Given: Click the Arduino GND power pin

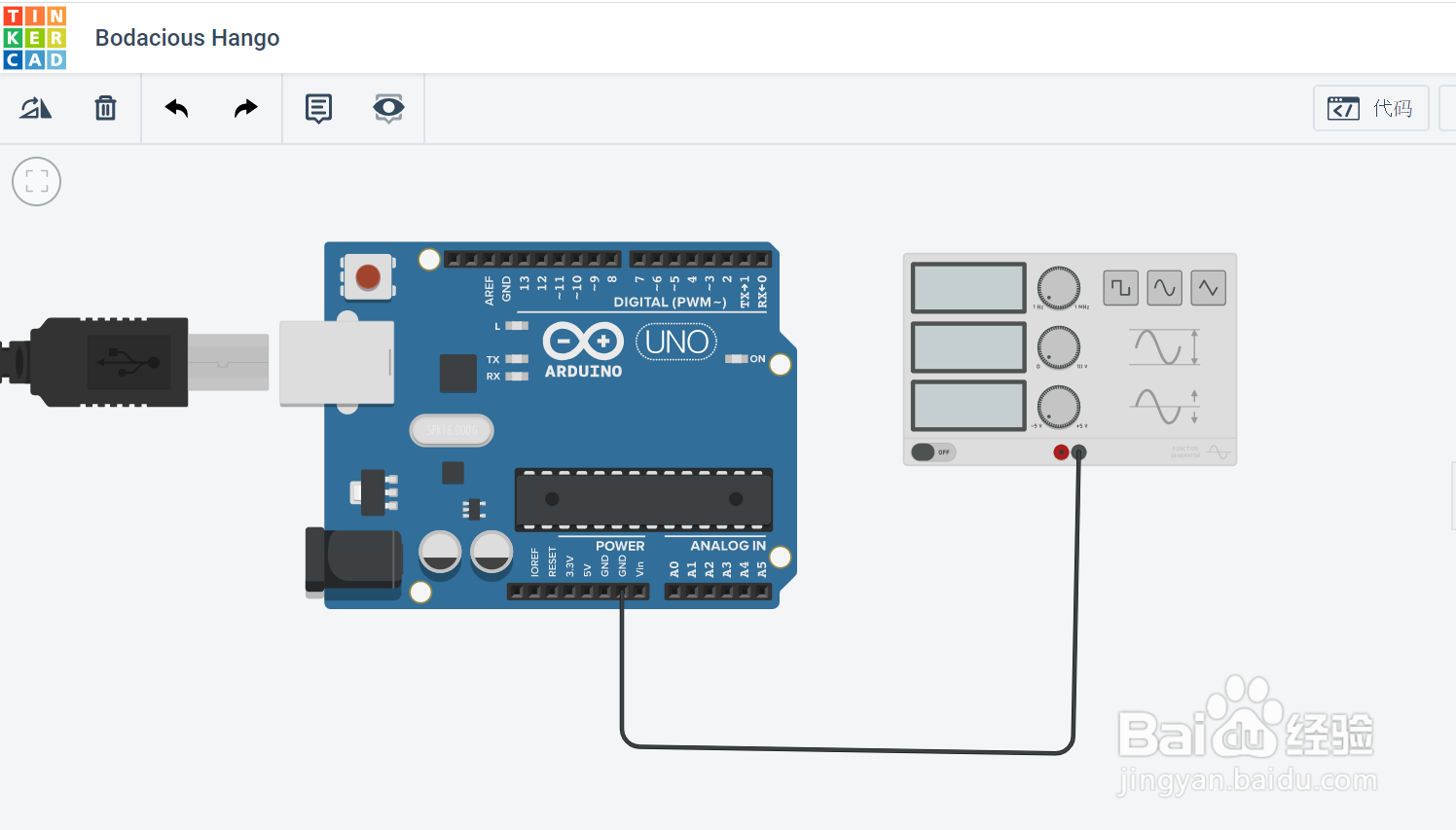Looking at the screenshot, I should point(622,592).
